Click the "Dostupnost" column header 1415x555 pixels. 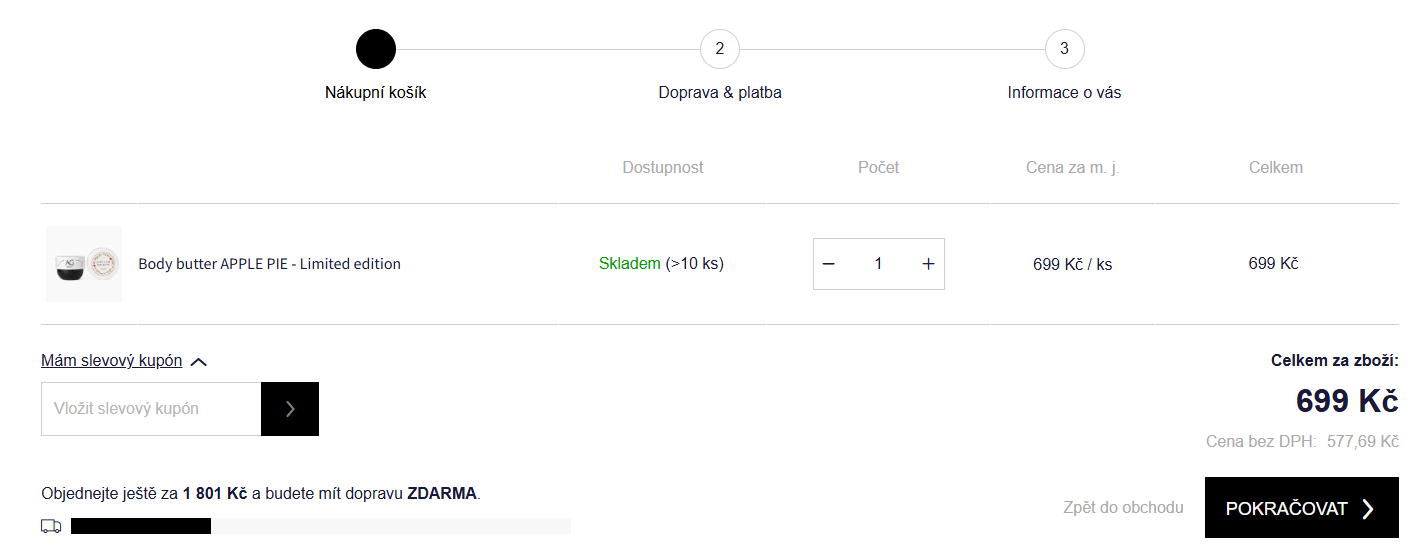point(663,168)
